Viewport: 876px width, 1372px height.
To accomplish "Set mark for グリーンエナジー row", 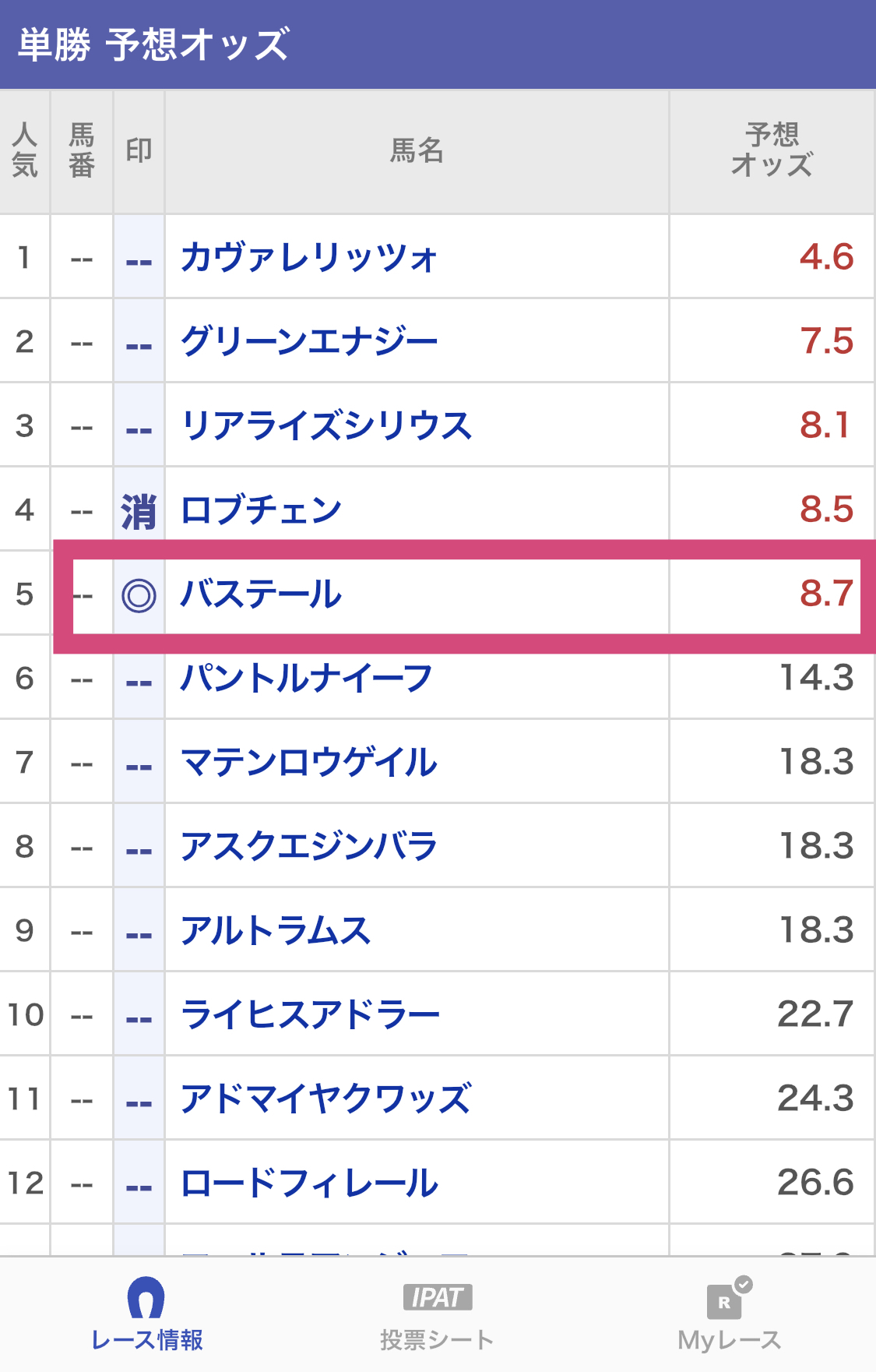I will [x=139, y=342].
